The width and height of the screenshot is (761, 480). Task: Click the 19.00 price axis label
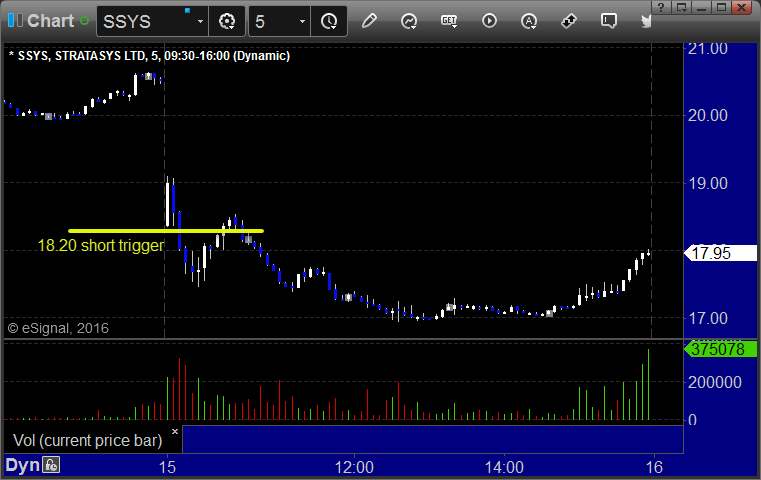[708, 183]
